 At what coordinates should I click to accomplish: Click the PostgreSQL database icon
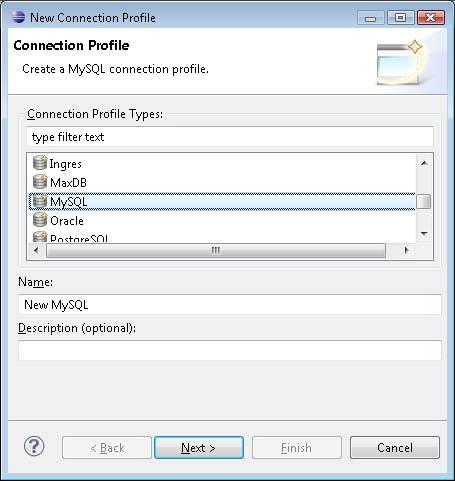[40, 237]
